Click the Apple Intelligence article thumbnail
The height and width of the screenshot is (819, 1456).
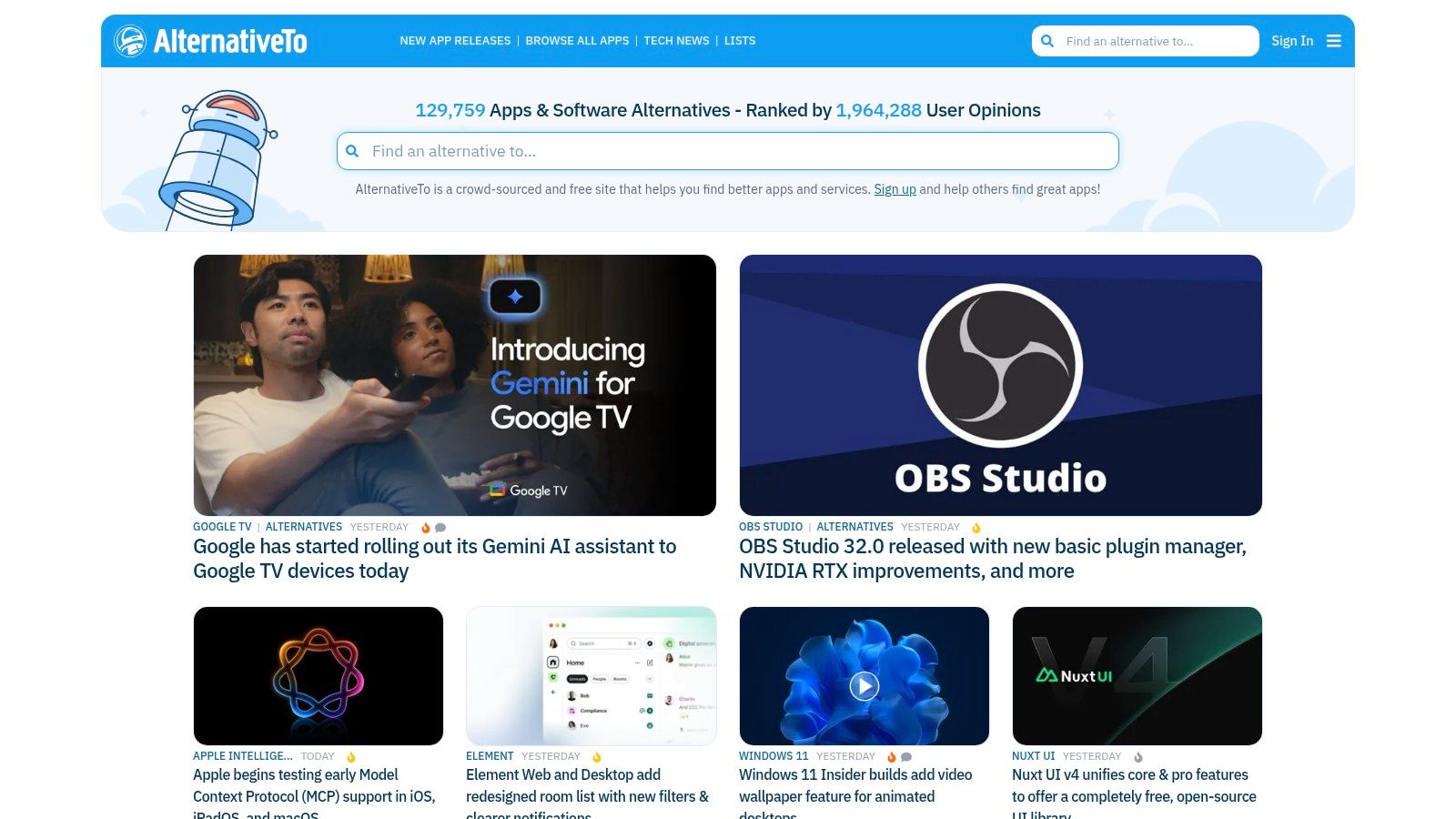(318, 676)
